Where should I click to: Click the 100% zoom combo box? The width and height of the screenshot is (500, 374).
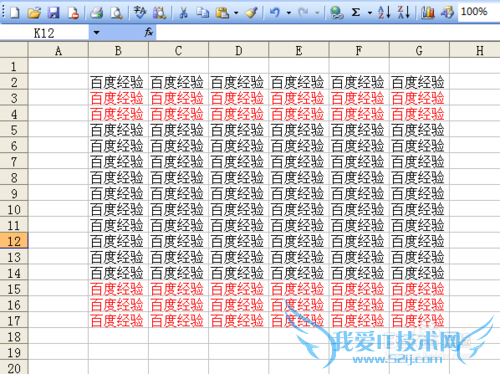pos(479,12)
